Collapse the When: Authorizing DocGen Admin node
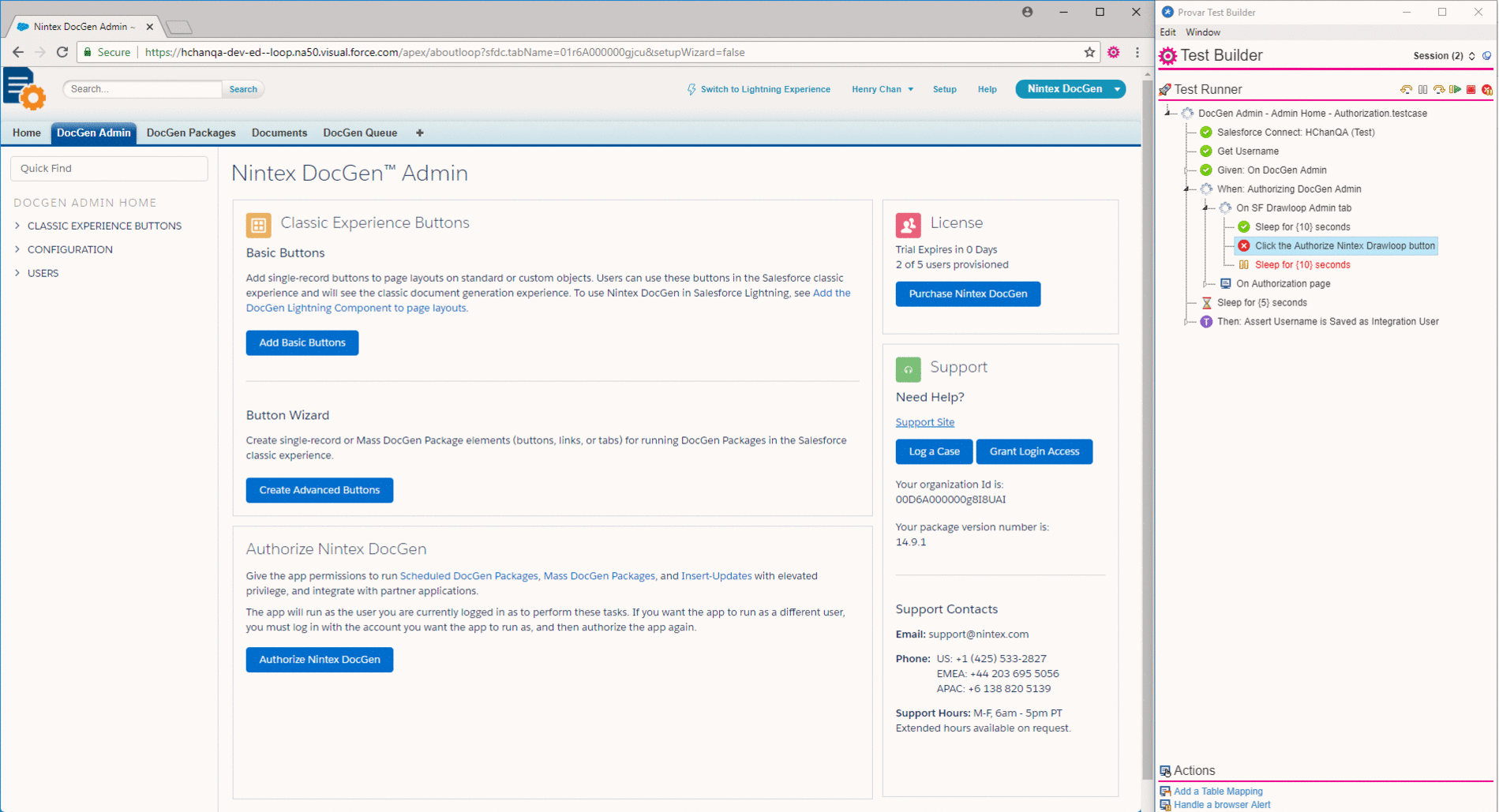This screenshot has width=1499, height=812. pos(1187,189)
